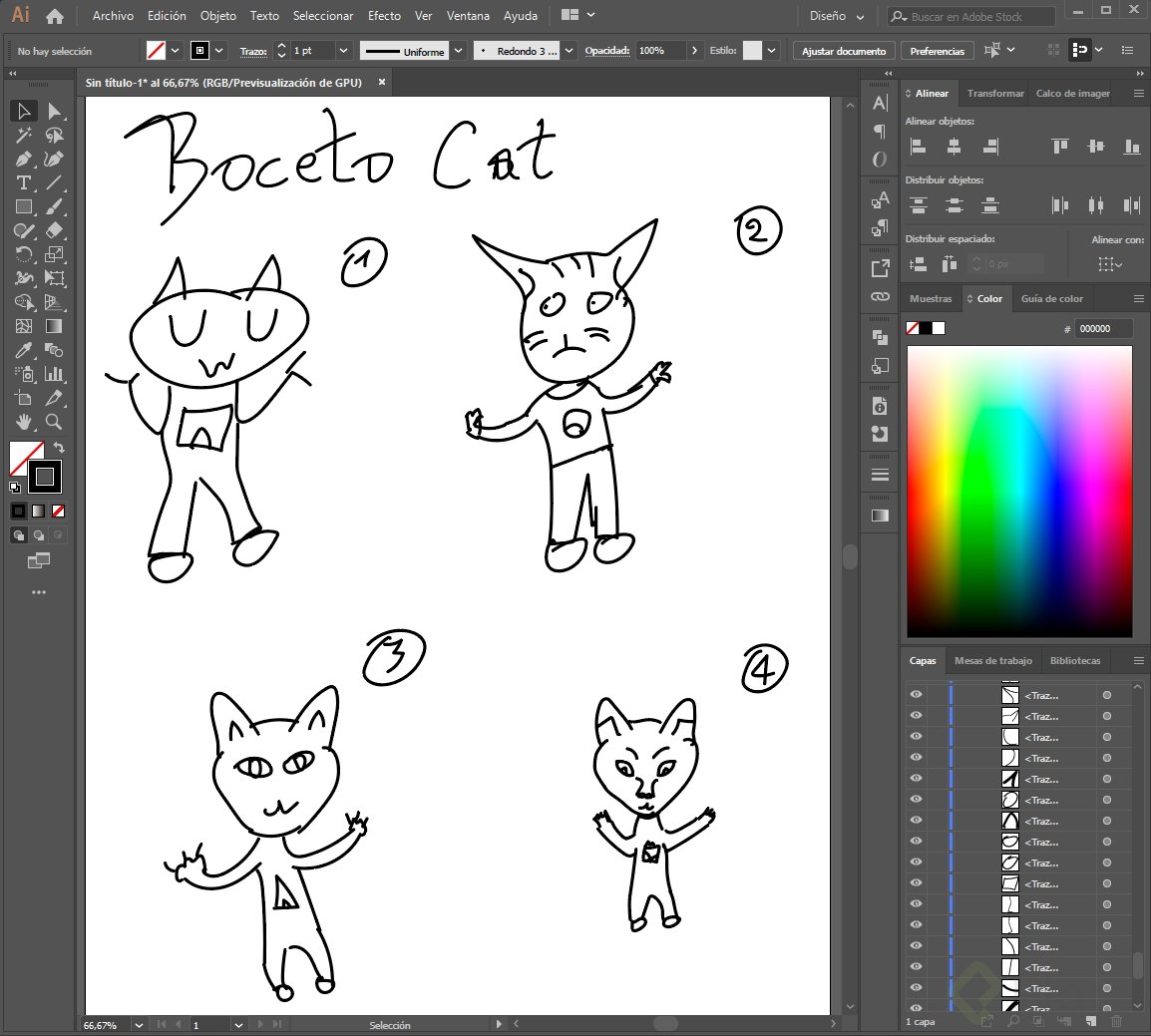The height and width of the screenshot is (1036, 1151).
Task: Click the Preferencias button
Action: click(x=937, y=50)
